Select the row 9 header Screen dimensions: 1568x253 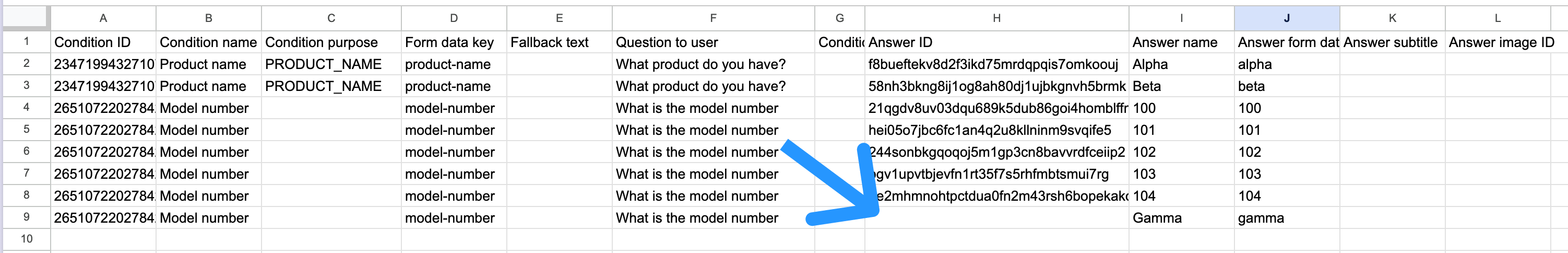(26, 217)
